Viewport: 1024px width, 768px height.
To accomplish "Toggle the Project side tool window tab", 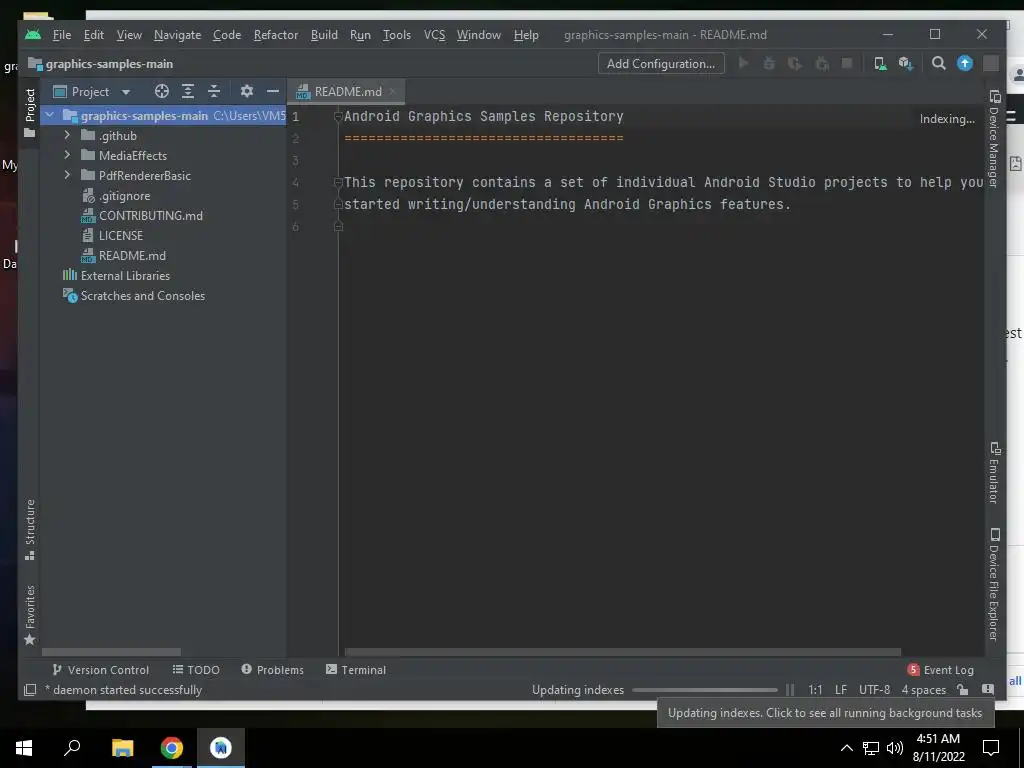I will [29, 113].
